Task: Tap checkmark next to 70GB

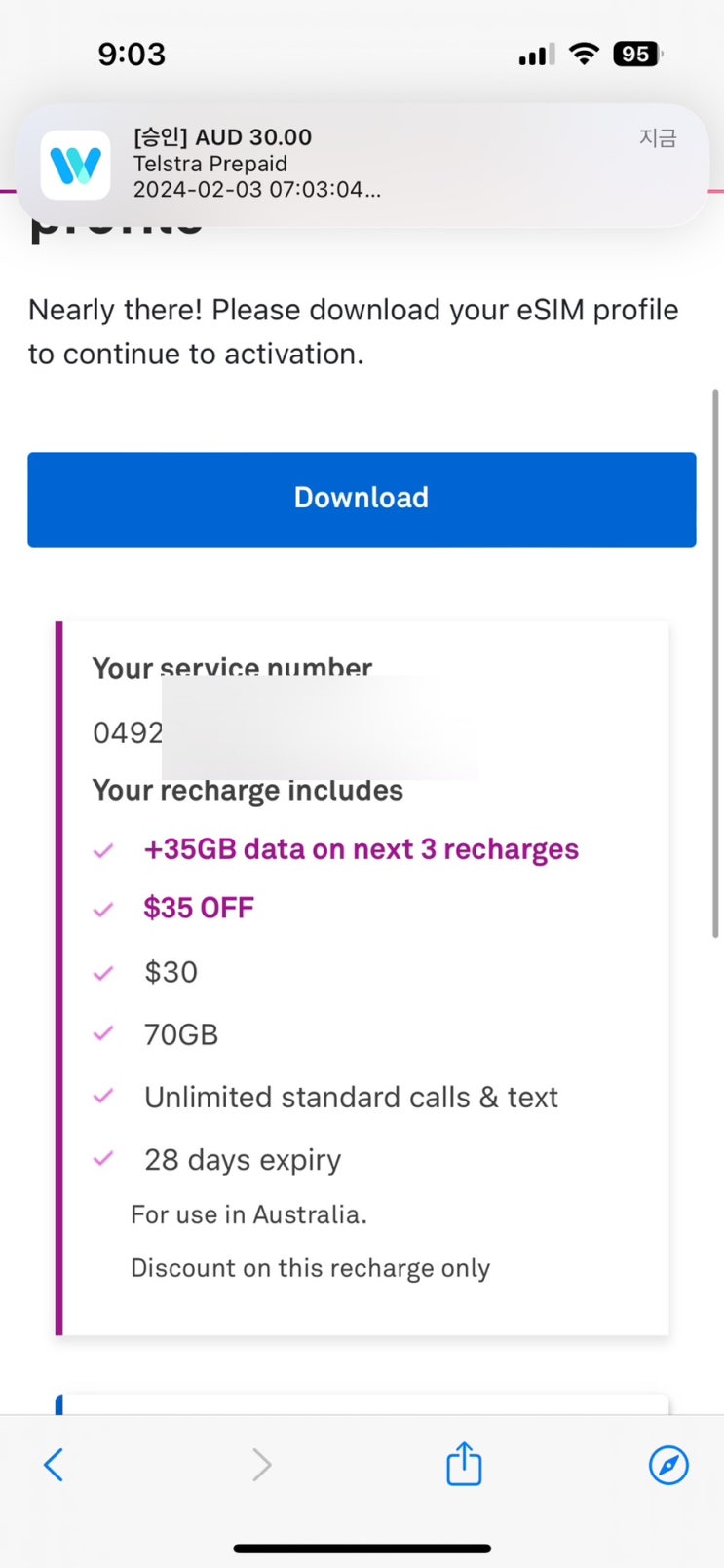Action: (x=103, y=1034)
